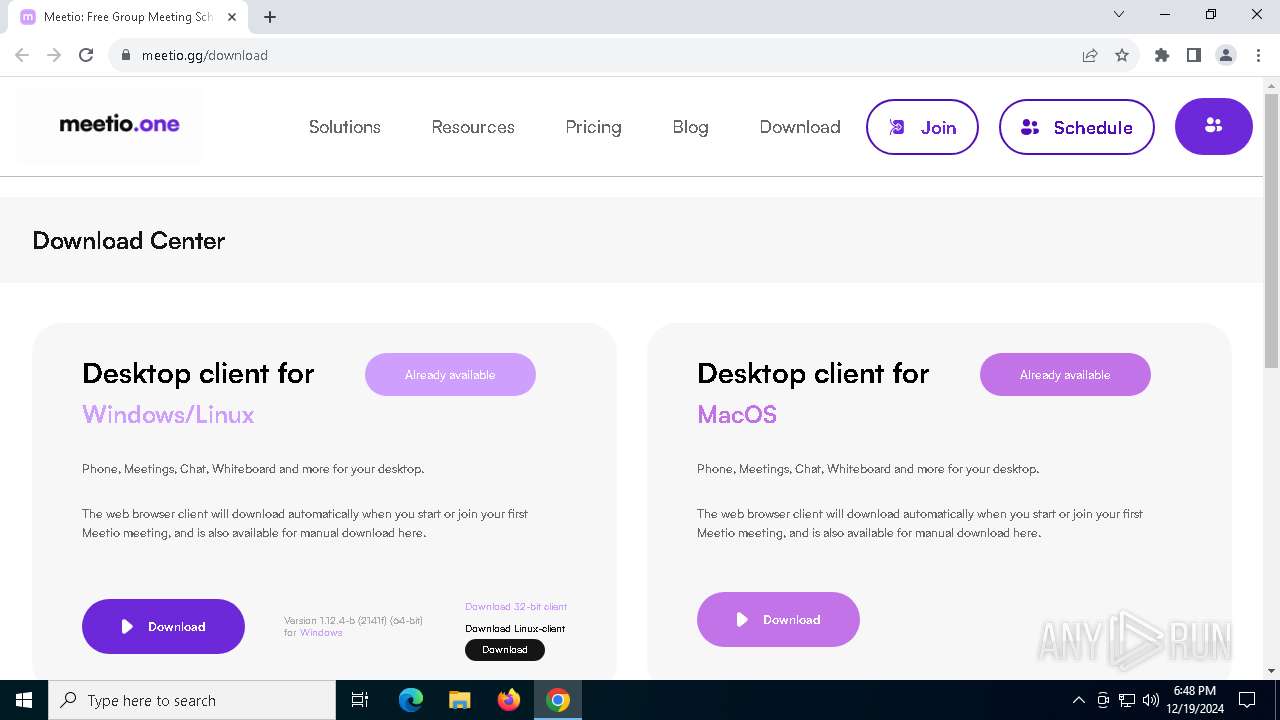Click the Schedule button
1280x720 pixels.
coord(1077,127)
